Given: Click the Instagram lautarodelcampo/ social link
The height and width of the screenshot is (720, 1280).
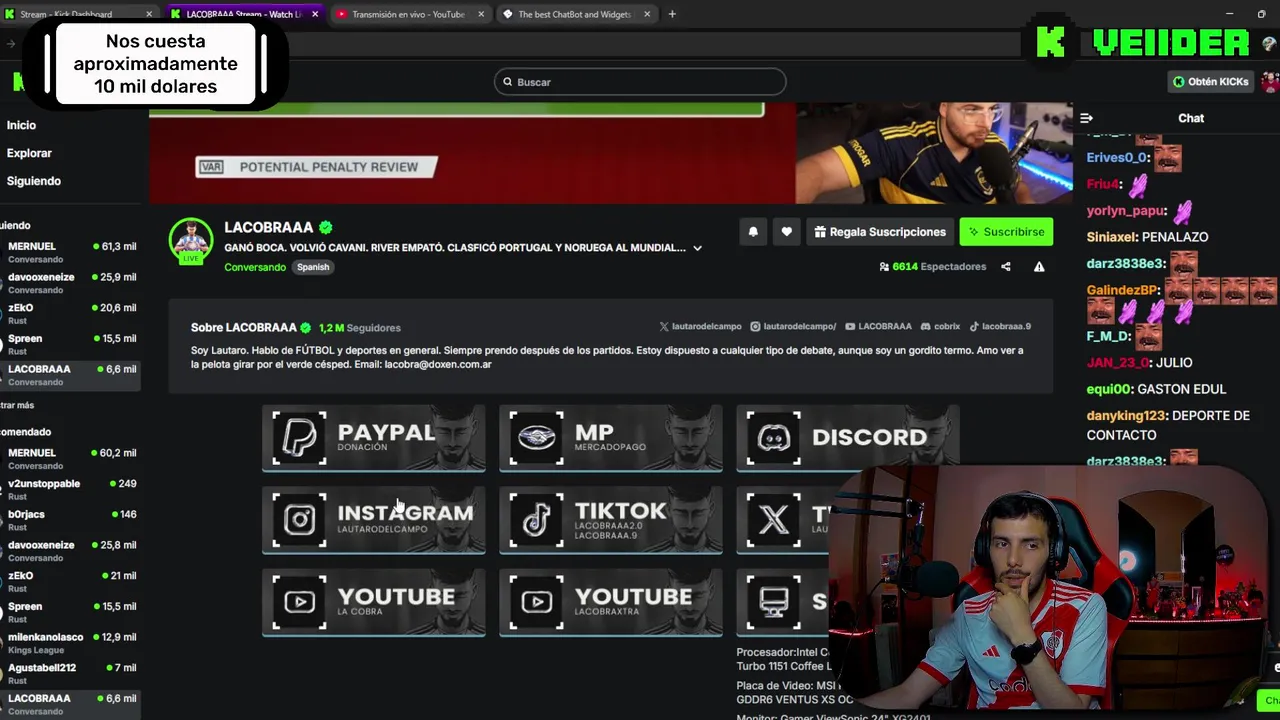Looking at the screenshot, I should pyautogui.click(x=793, y=326).
